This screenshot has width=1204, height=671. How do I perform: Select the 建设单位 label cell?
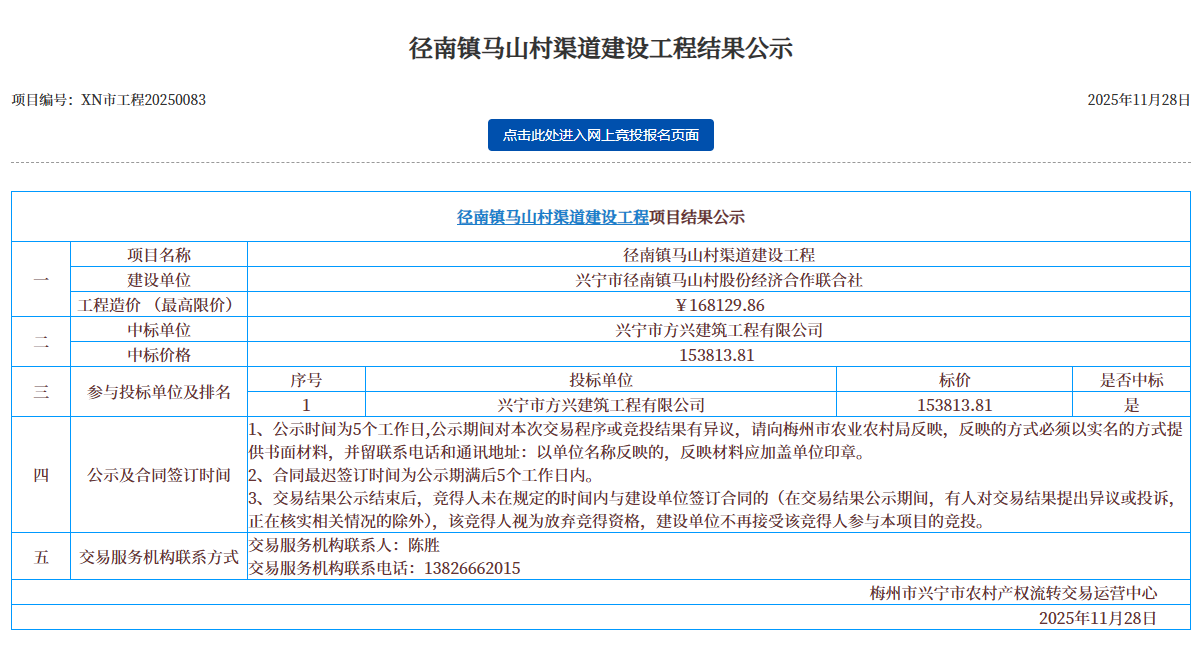(158, 280)
